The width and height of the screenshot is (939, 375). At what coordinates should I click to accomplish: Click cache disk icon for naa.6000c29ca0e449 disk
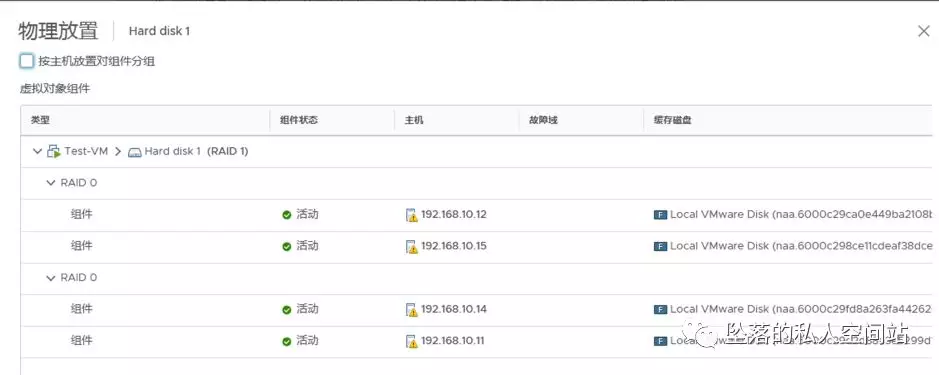coord(660,214)
